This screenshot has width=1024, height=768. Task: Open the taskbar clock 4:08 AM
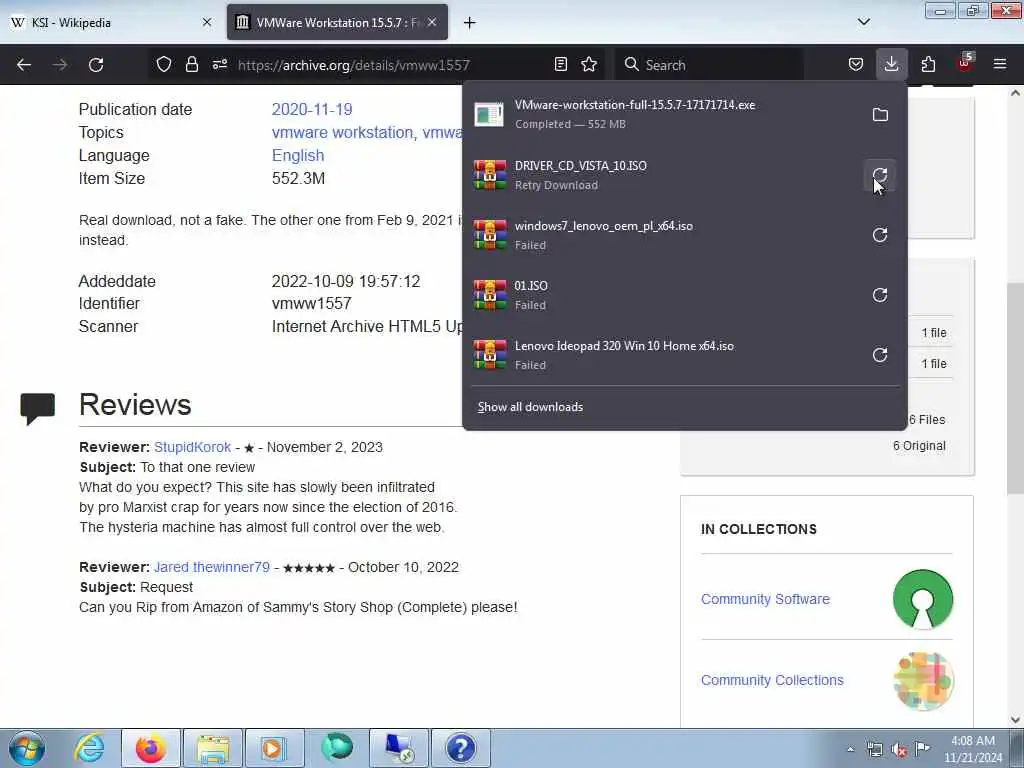click(x=973, y=749)
